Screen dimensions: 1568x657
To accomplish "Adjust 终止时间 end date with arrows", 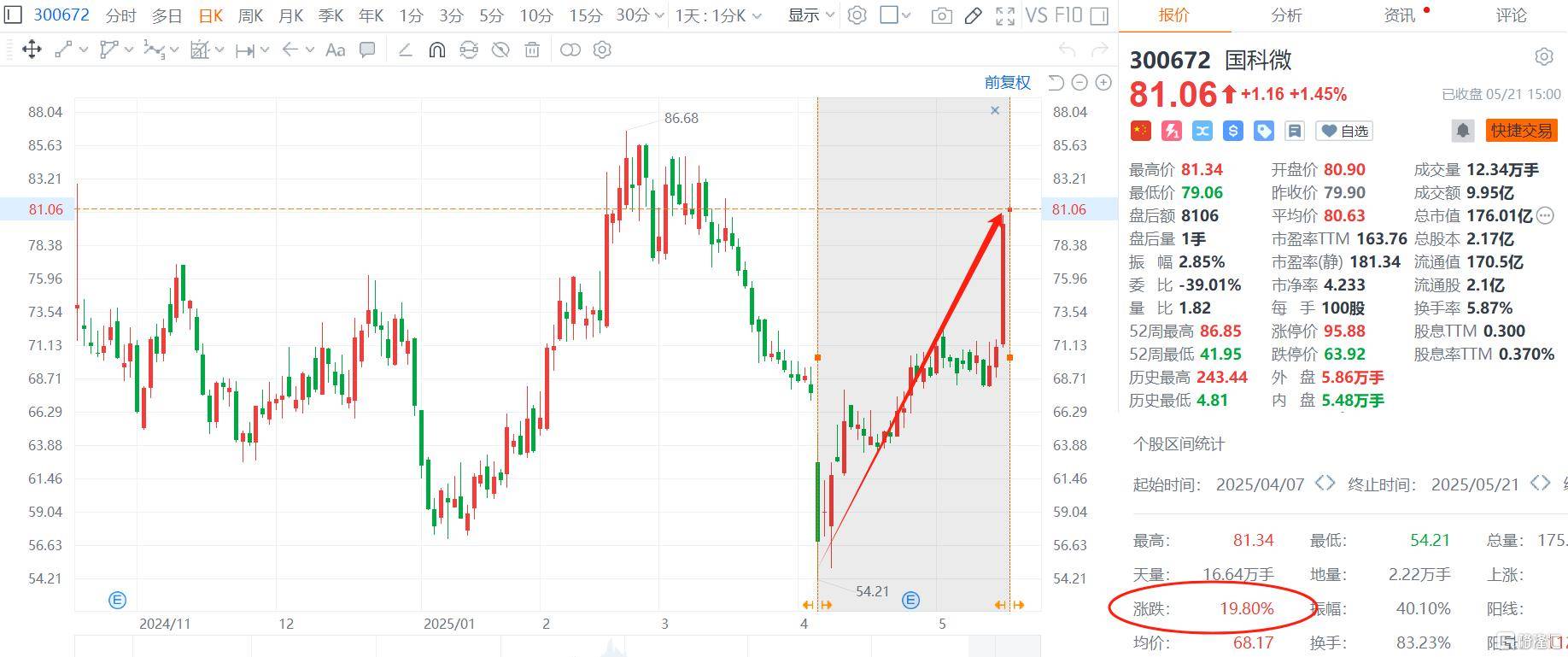I will pyautogui.click(x=1540, y=484).
